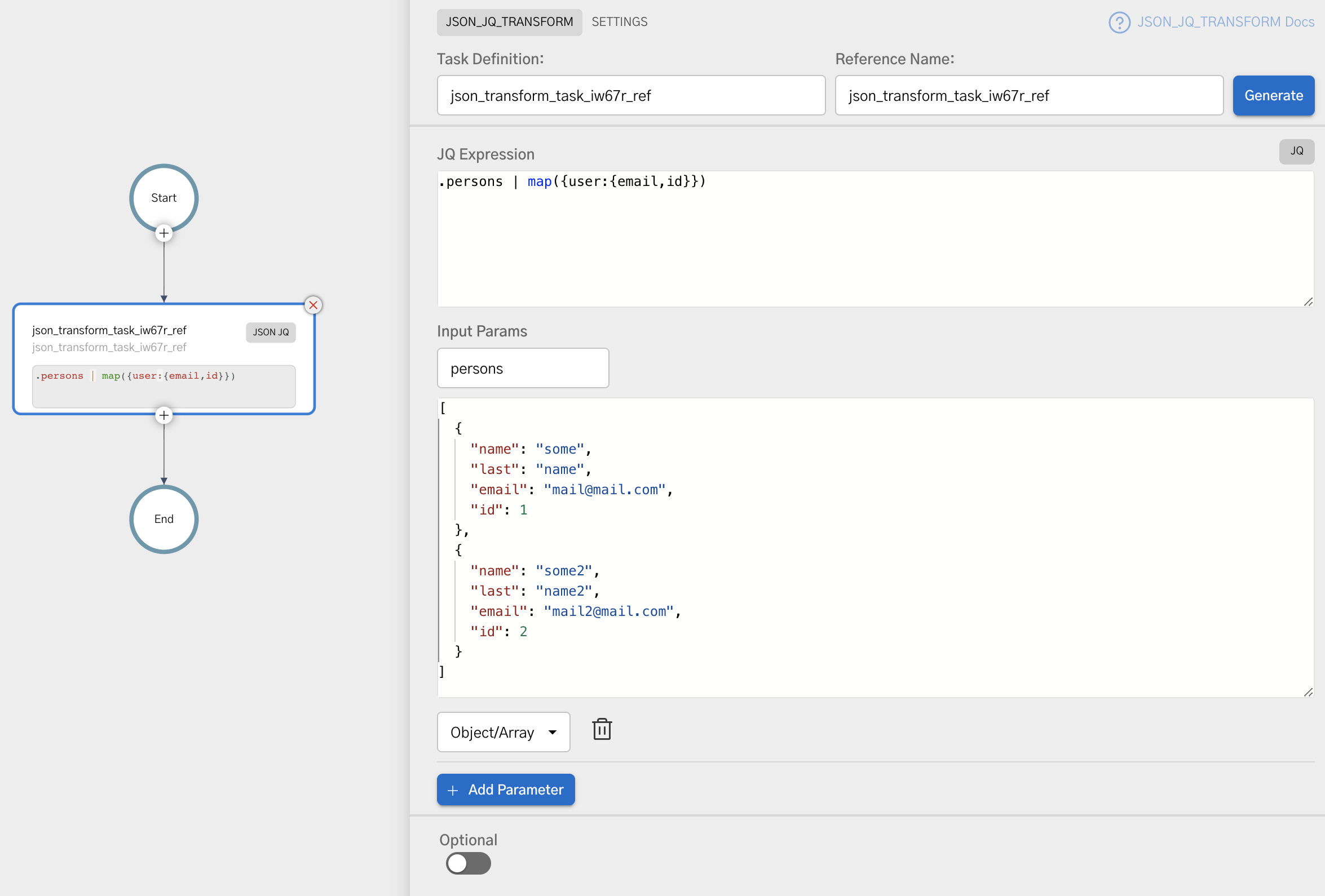Delete the persons parameter using trash icon

602,730
